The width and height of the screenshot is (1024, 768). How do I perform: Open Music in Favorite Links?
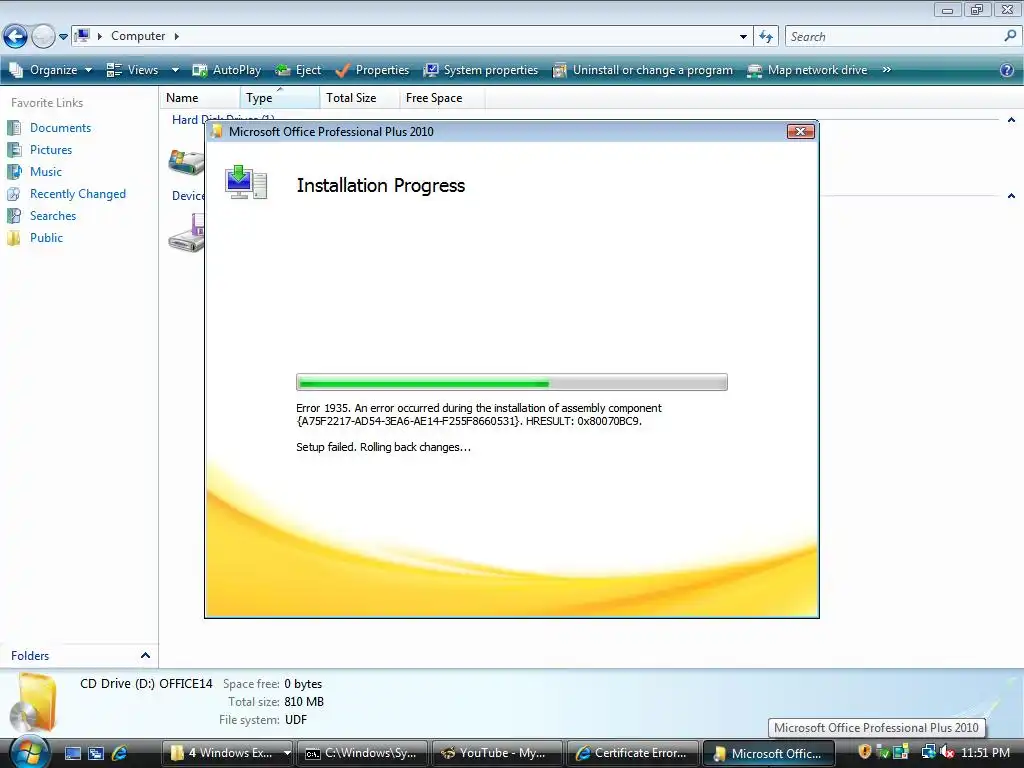click(46, 172)
